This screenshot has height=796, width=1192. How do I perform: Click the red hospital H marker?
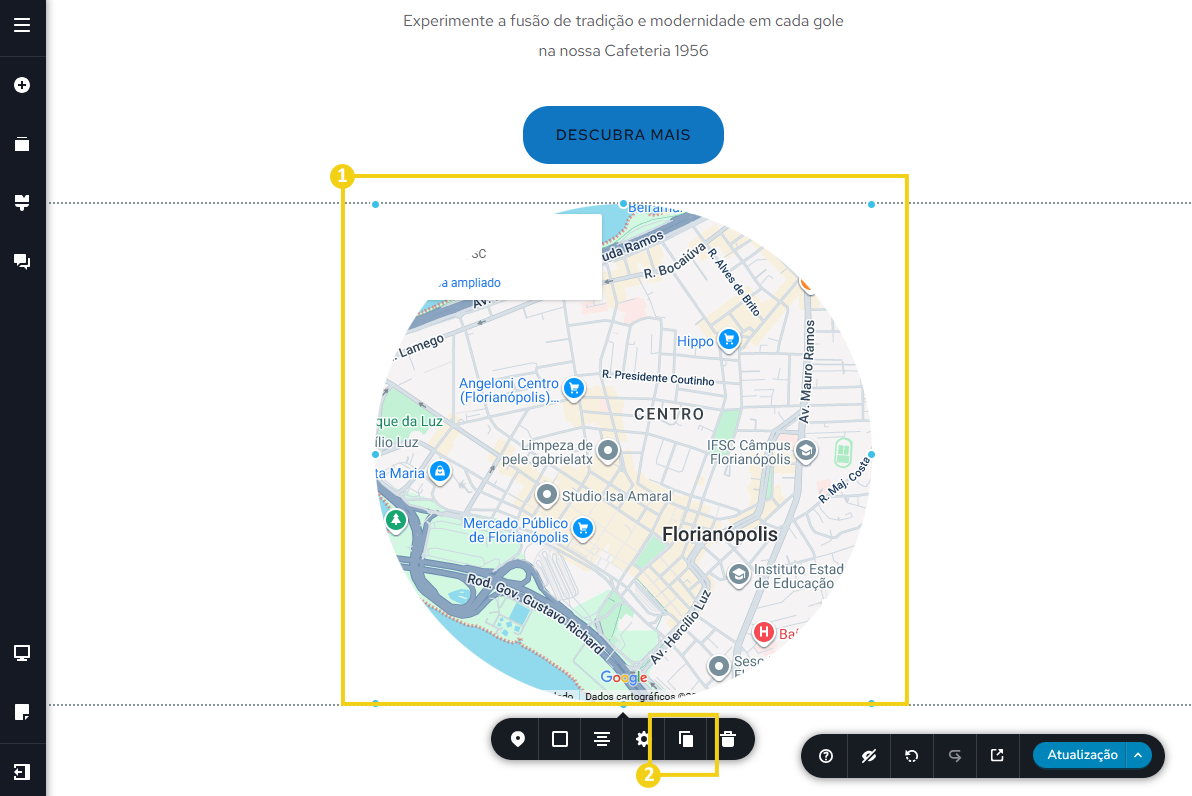coord(763,633)
